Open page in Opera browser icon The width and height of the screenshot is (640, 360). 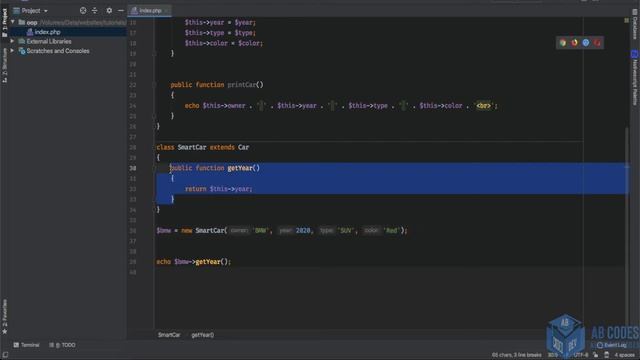pos(597,42)
